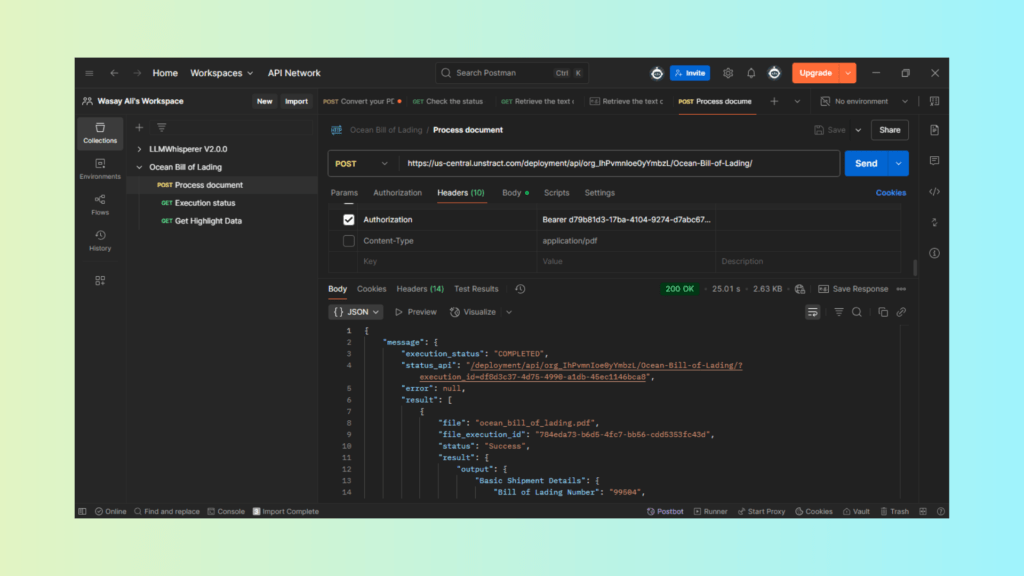Toggle word wrap in response viewer
The height and width of the screenshot is (576, 1024).
(x=813, y=312)
